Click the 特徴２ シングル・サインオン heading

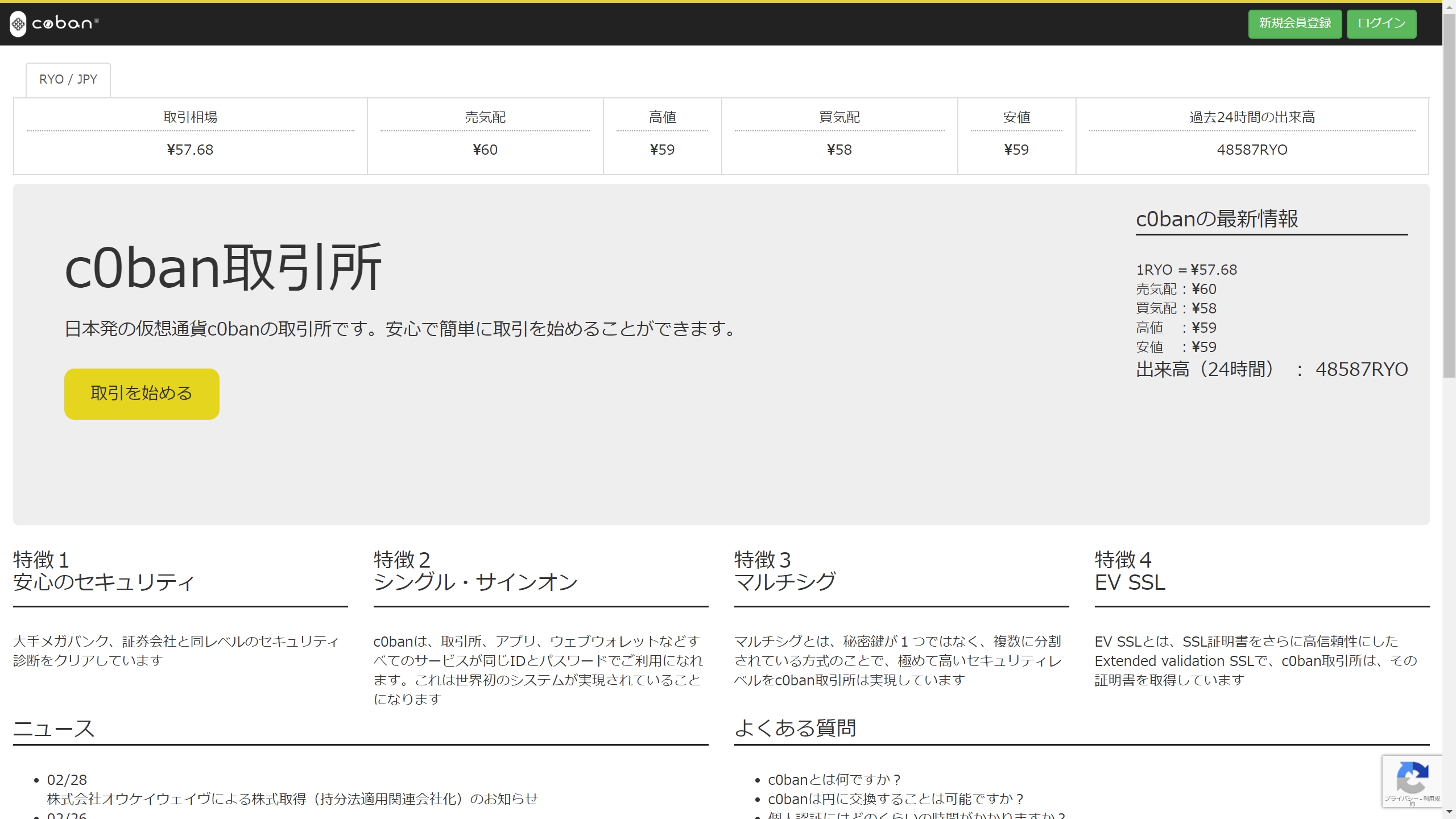pos(475,571)
